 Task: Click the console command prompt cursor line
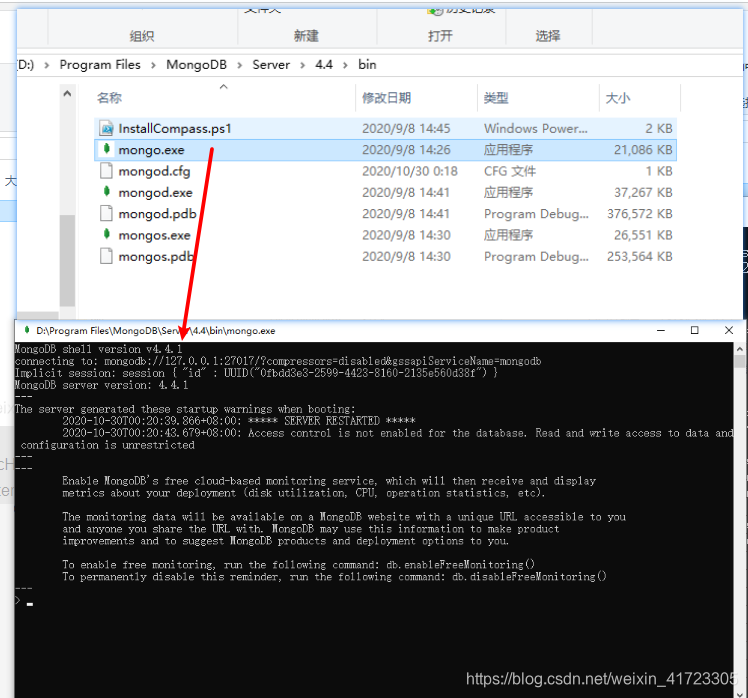click(24, 601)
